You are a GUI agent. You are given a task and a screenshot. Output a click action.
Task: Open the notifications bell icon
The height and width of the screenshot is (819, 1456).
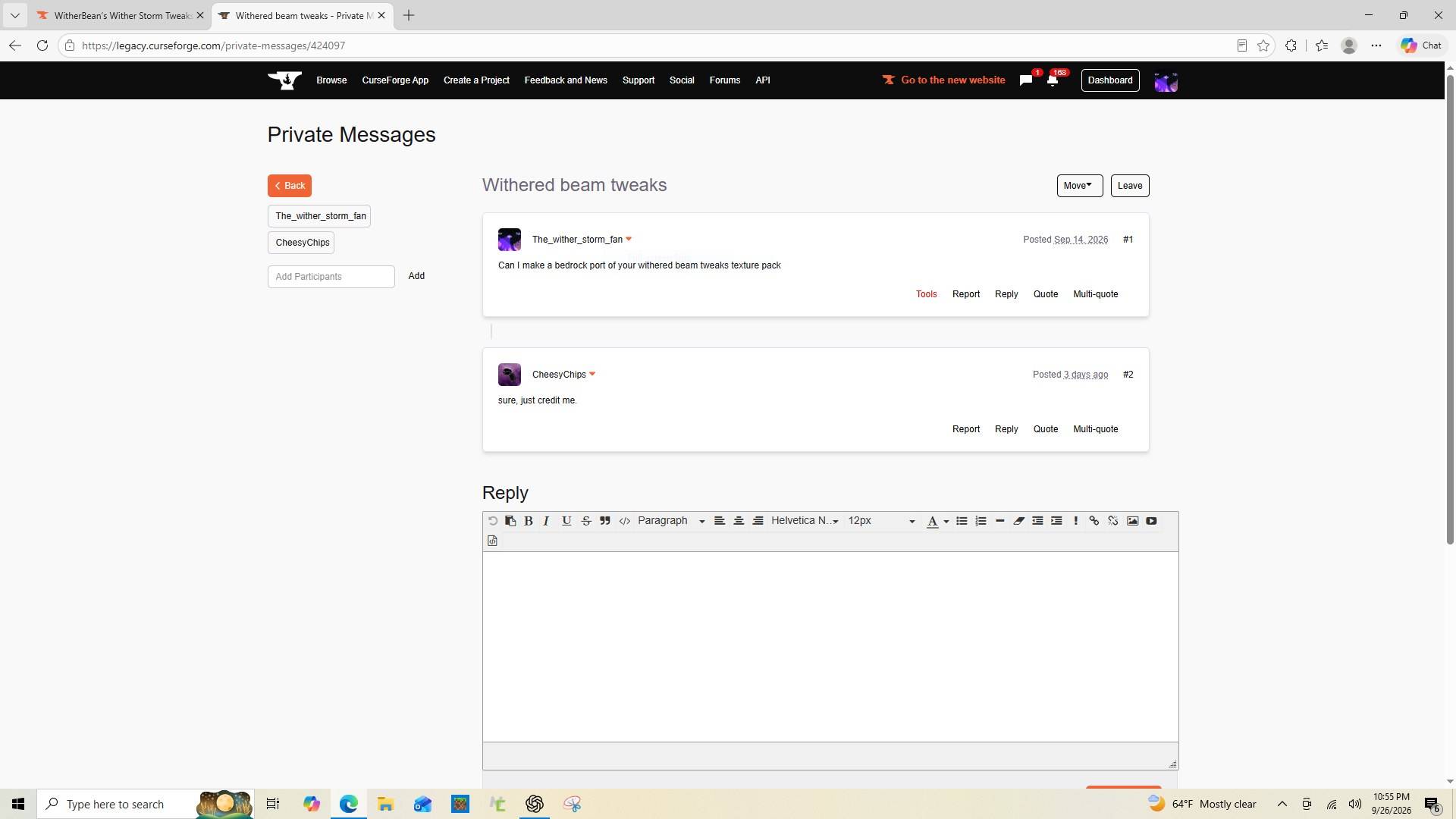pos(1053,80)
